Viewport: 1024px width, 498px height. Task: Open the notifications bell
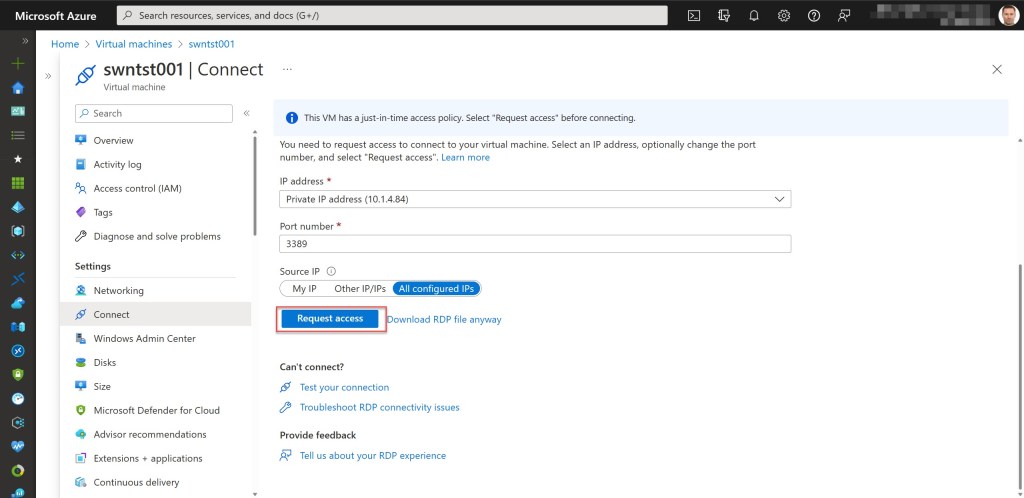(754, 16)
